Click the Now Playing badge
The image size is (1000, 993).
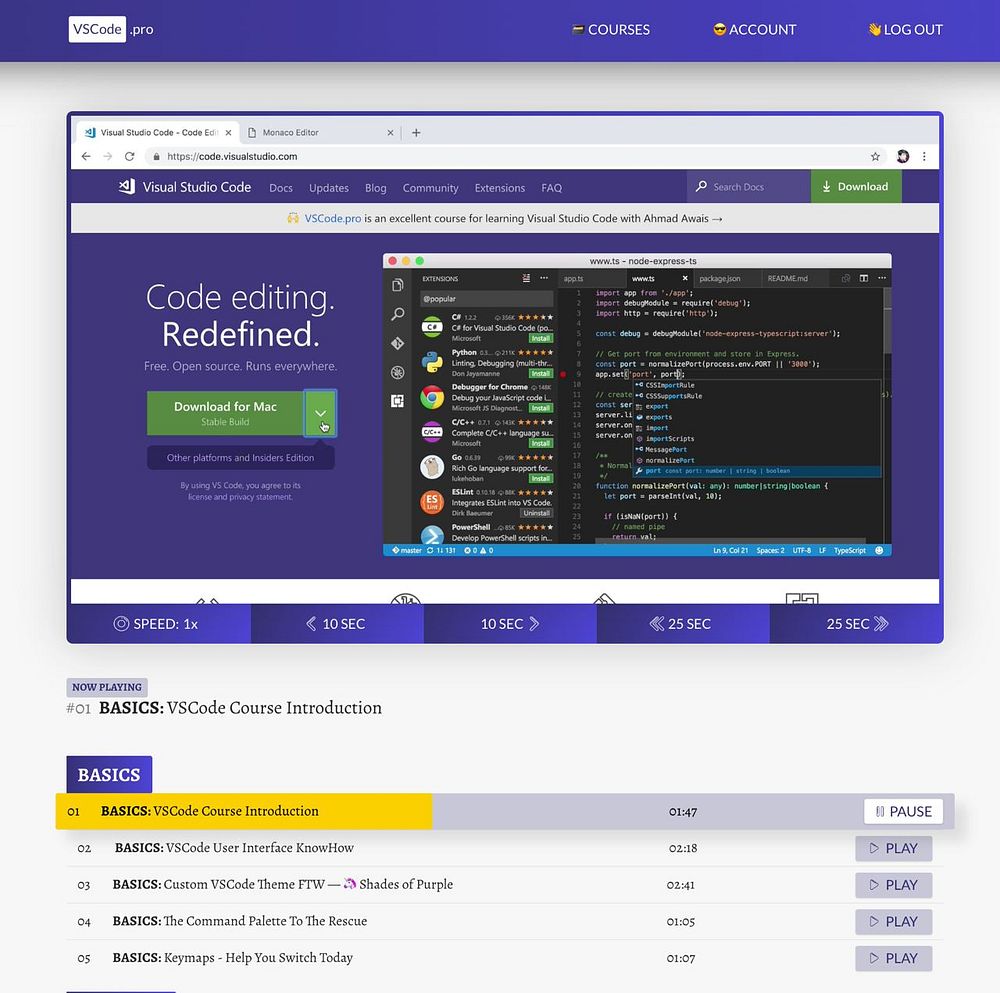(x=107, y=687)
